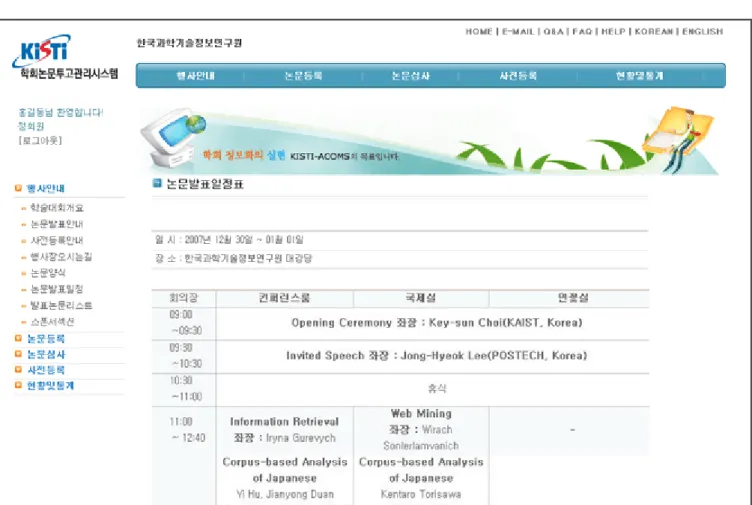752x505 pixels.
Task: Switch language to ENGLISH
Action: pyautogui.click(x=703, y=32)
